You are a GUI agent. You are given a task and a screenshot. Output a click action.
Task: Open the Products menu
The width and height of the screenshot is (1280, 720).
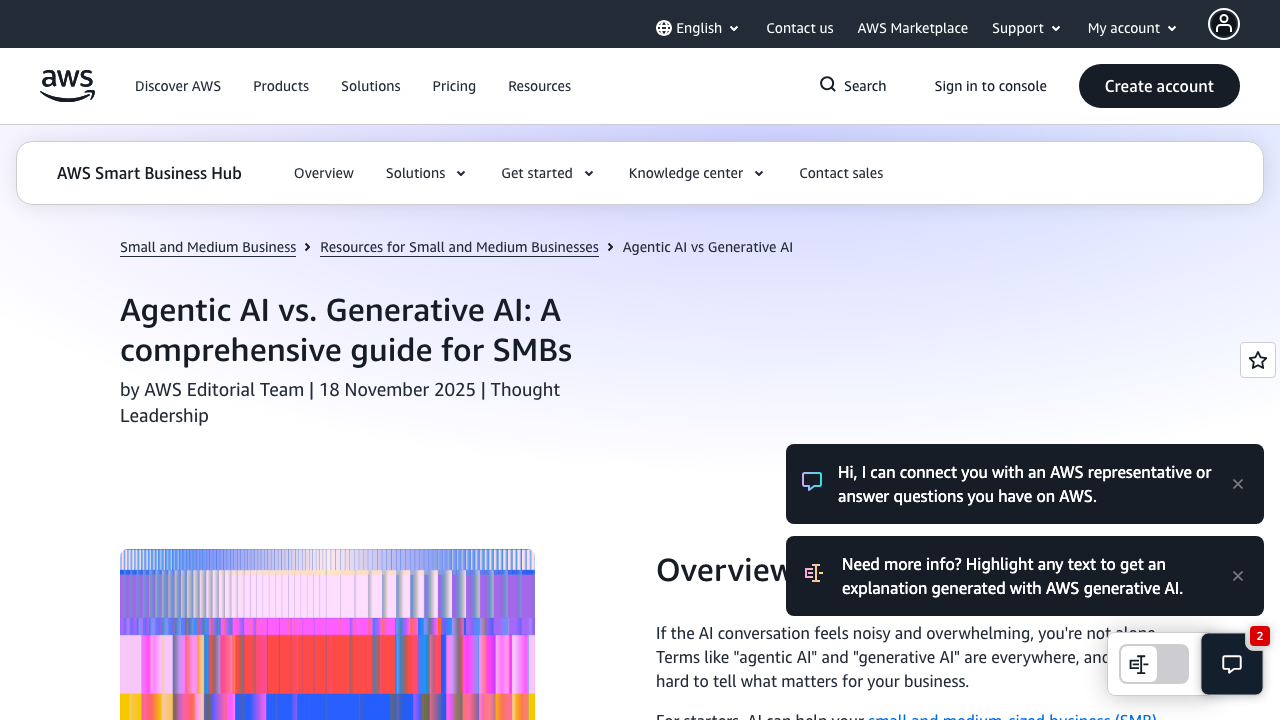click(x=281, y=86)
